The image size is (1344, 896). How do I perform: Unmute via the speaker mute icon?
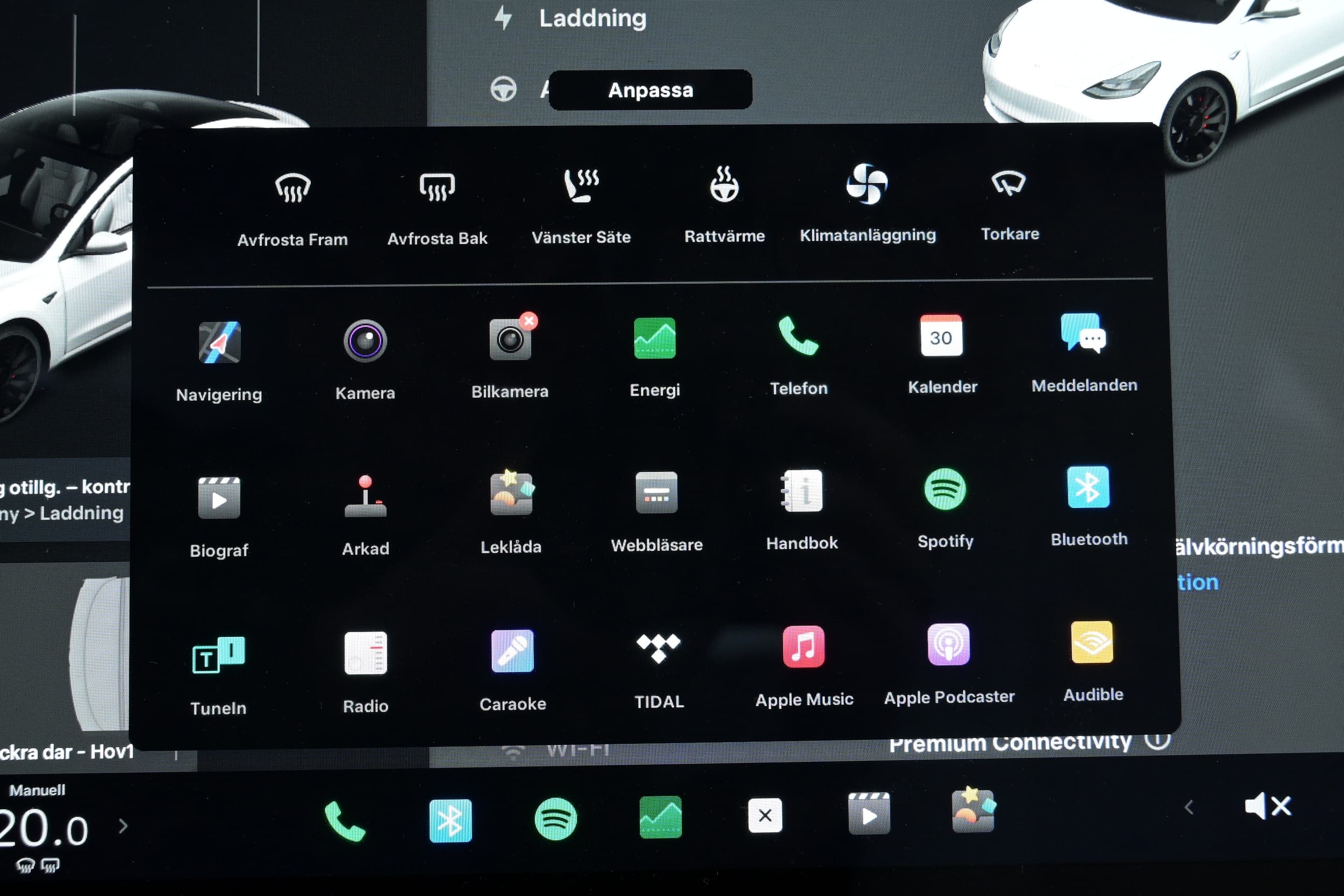[x=1268, y=806]
